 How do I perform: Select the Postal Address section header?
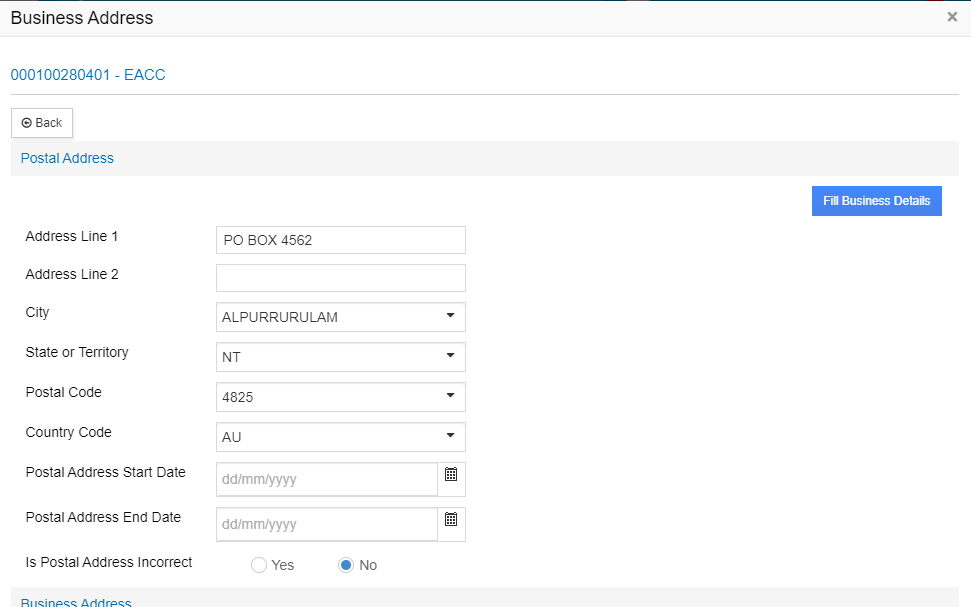point(67,158)
